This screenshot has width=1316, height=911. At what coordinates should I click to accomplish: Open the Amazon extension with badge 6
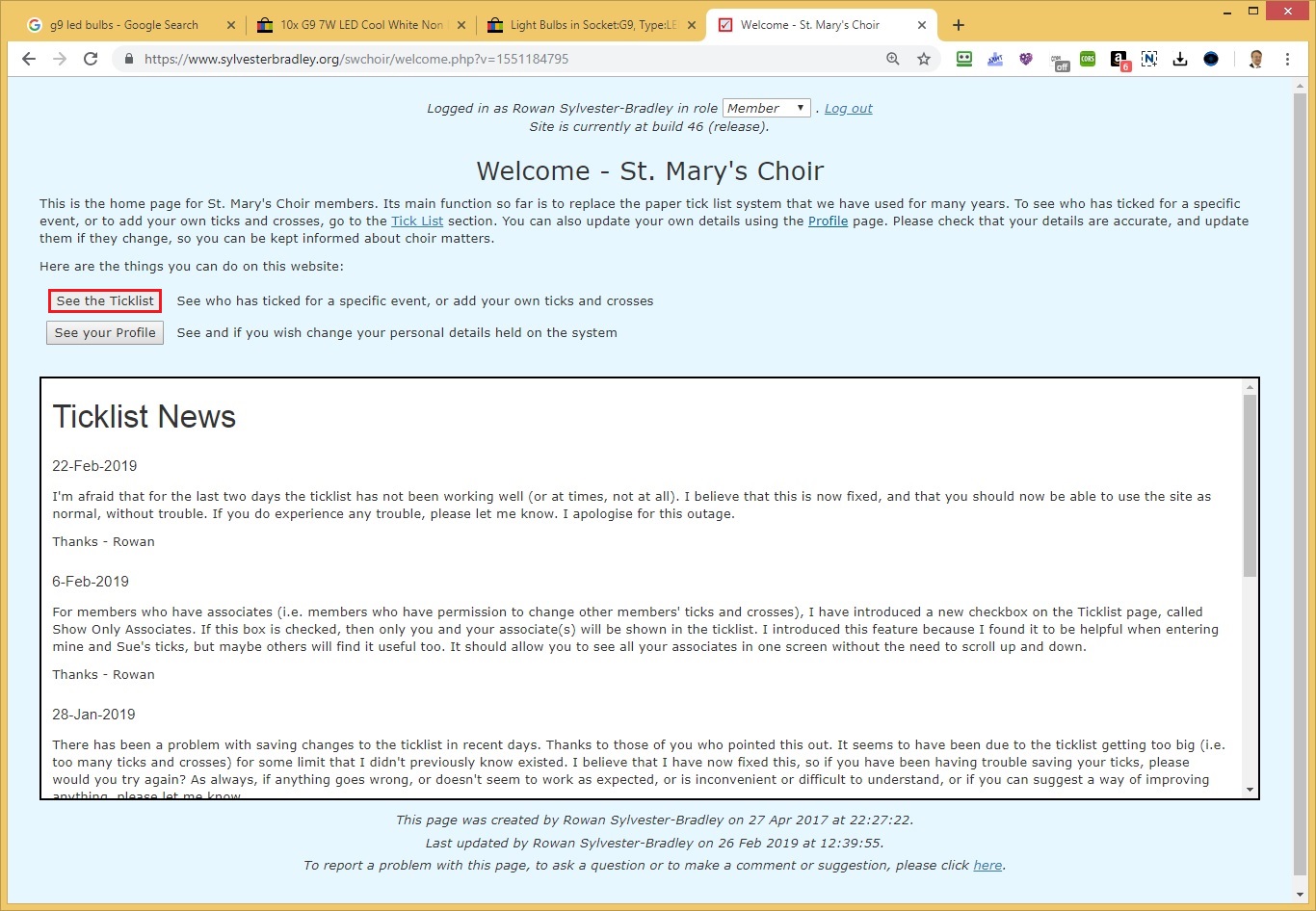pos(1119,61)
